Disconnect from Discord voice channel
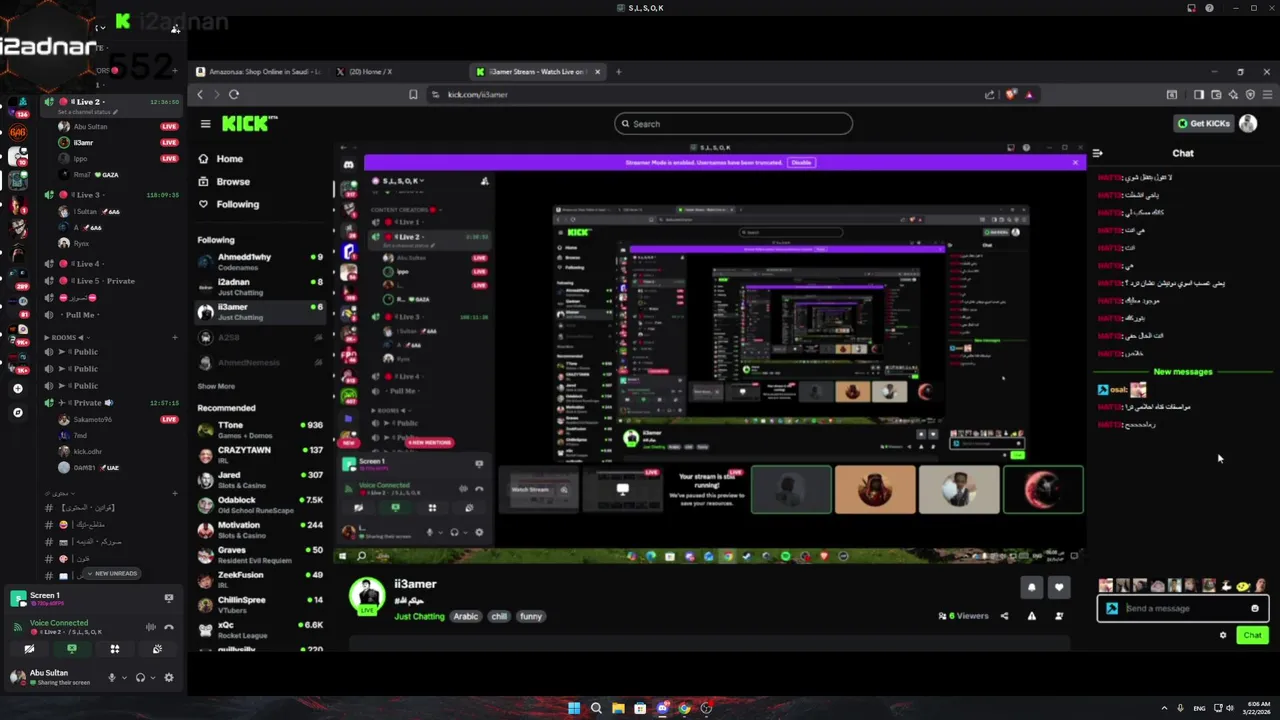Viewport: 1280px width, 720px height. click(x=169, y=627)
